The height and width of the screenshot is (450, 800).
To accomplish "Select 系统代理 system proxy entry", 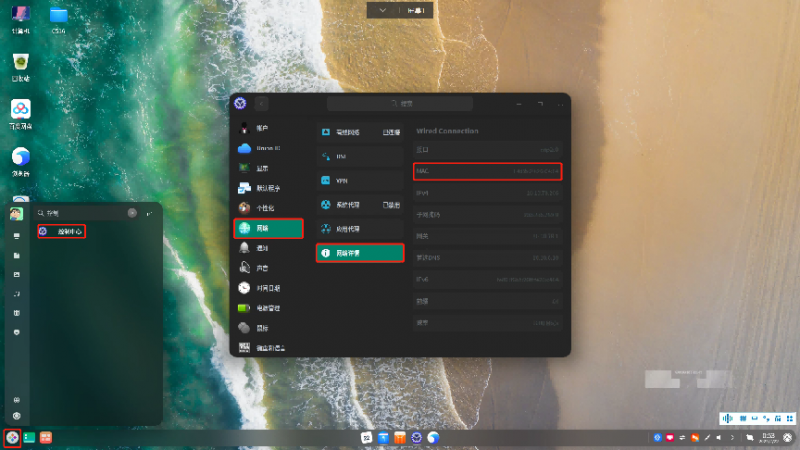I will click(360, 205).
